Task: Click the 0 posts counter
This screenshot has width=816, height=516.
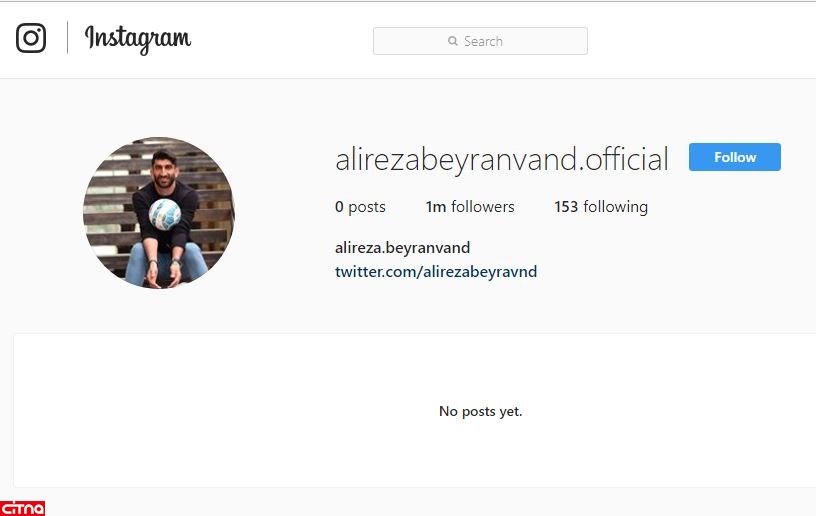Action: click(x=360, y=207)
